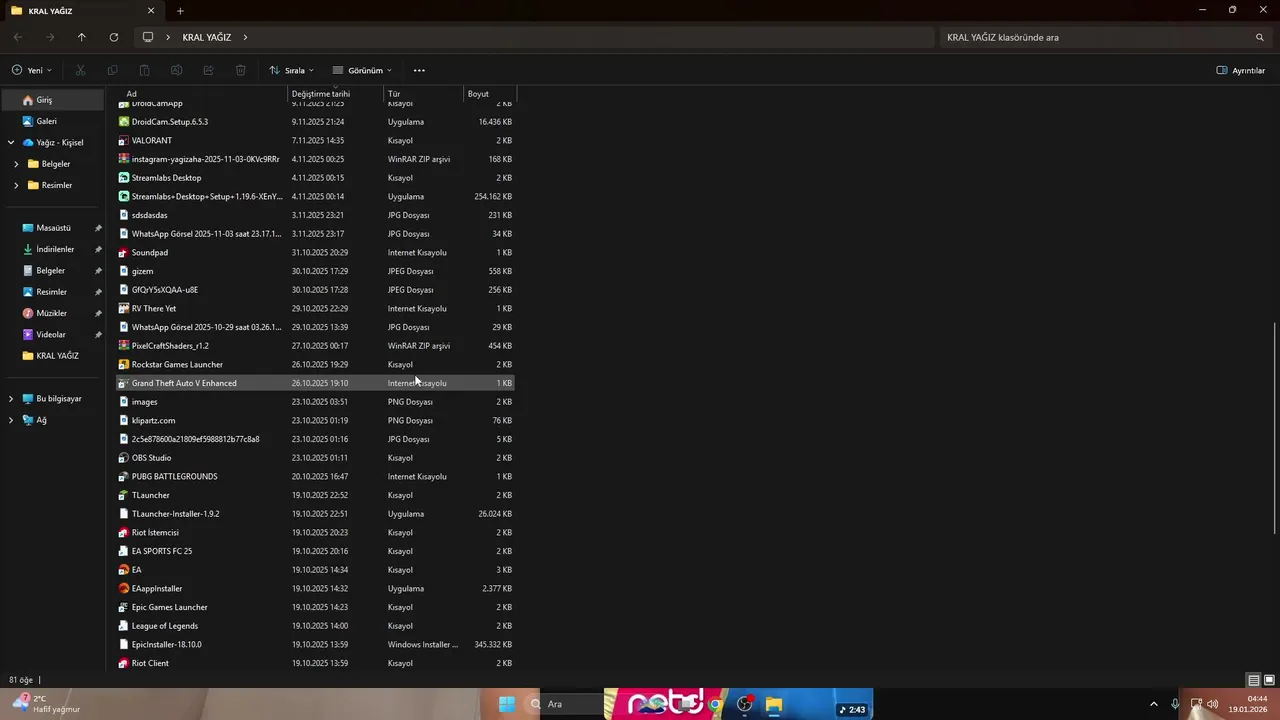Viewport: 1280px width, 720px height.
Task: Open the Sırala sort dropdown
Action: pos(291,70)
